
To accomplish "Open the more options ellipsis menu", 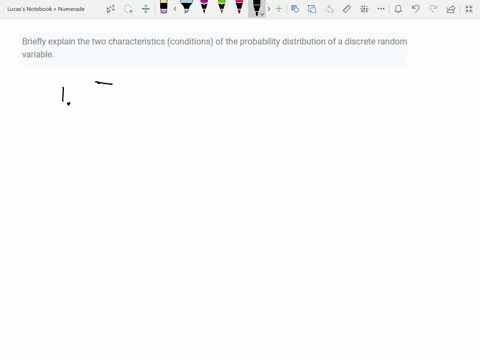I will point(381,9).
